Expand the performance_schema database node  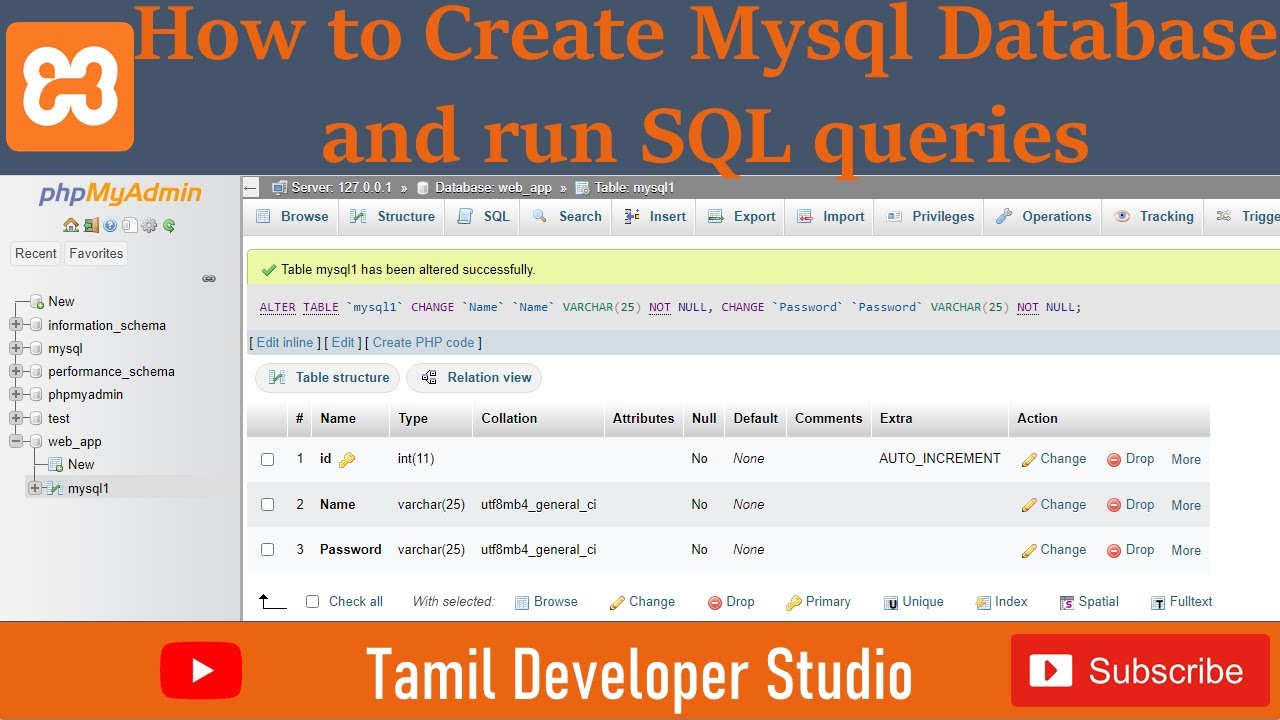(x=16, y=371)
